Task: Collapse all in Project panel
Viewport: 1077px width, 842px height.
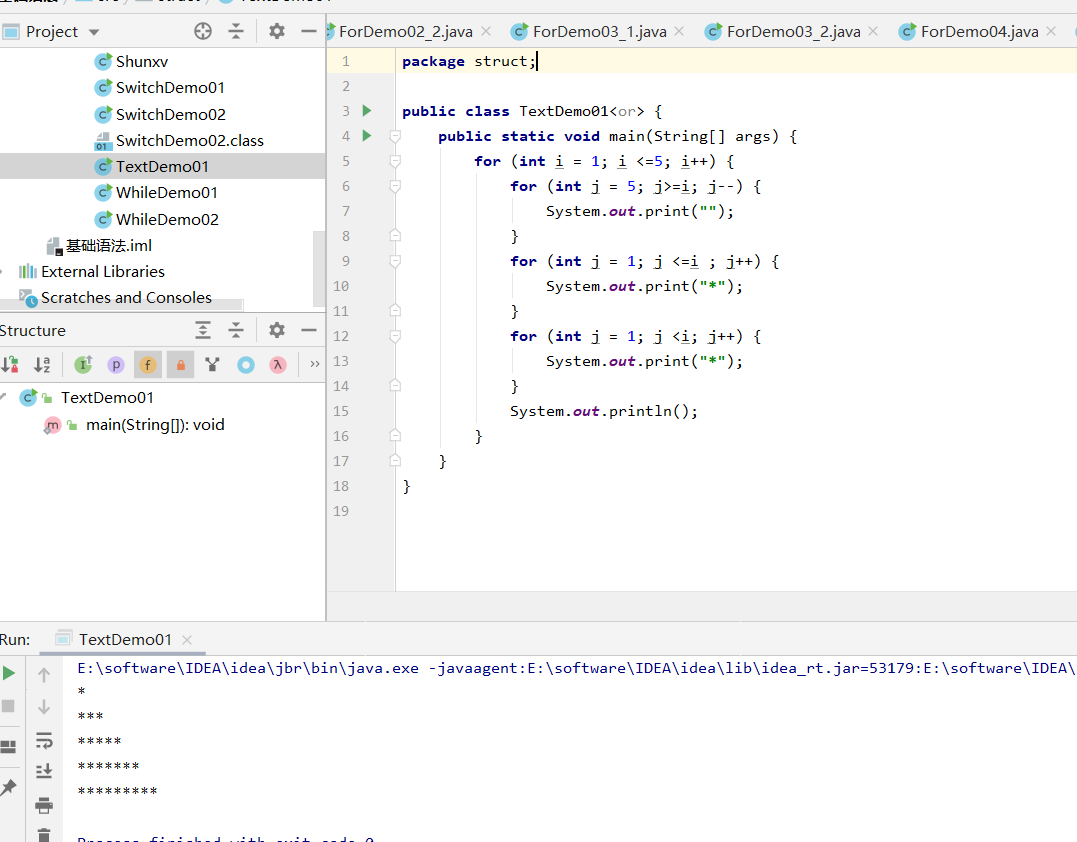Action: [236, 31]
